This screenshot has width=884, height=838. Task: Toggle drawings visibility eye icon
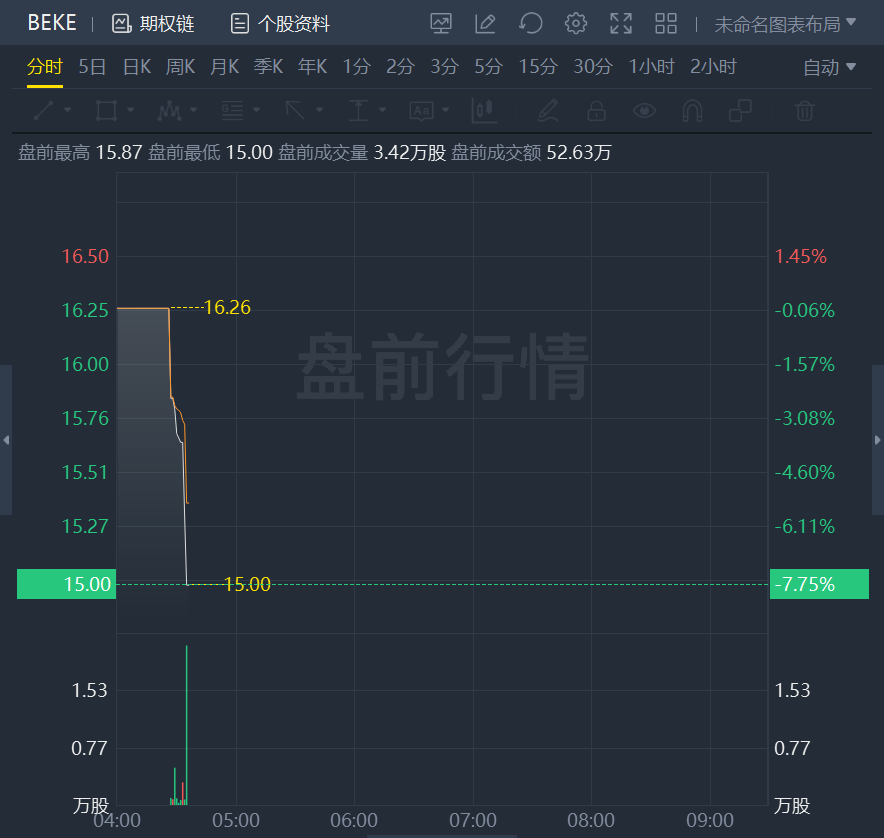[644, 111]
